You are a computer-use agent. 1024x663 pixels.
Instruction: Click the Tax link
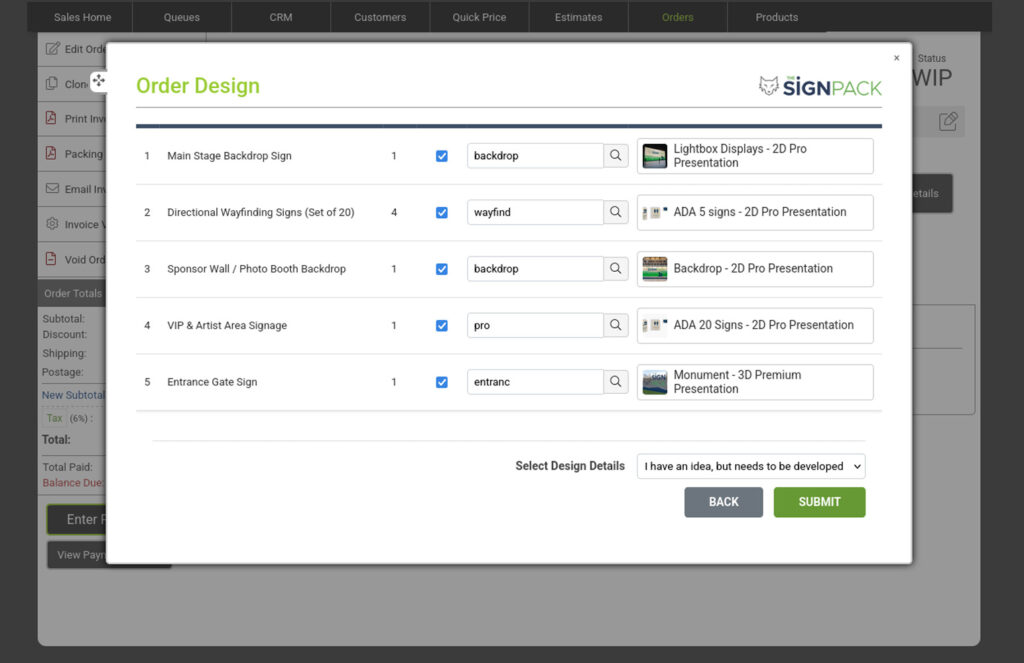click(54, 418)
